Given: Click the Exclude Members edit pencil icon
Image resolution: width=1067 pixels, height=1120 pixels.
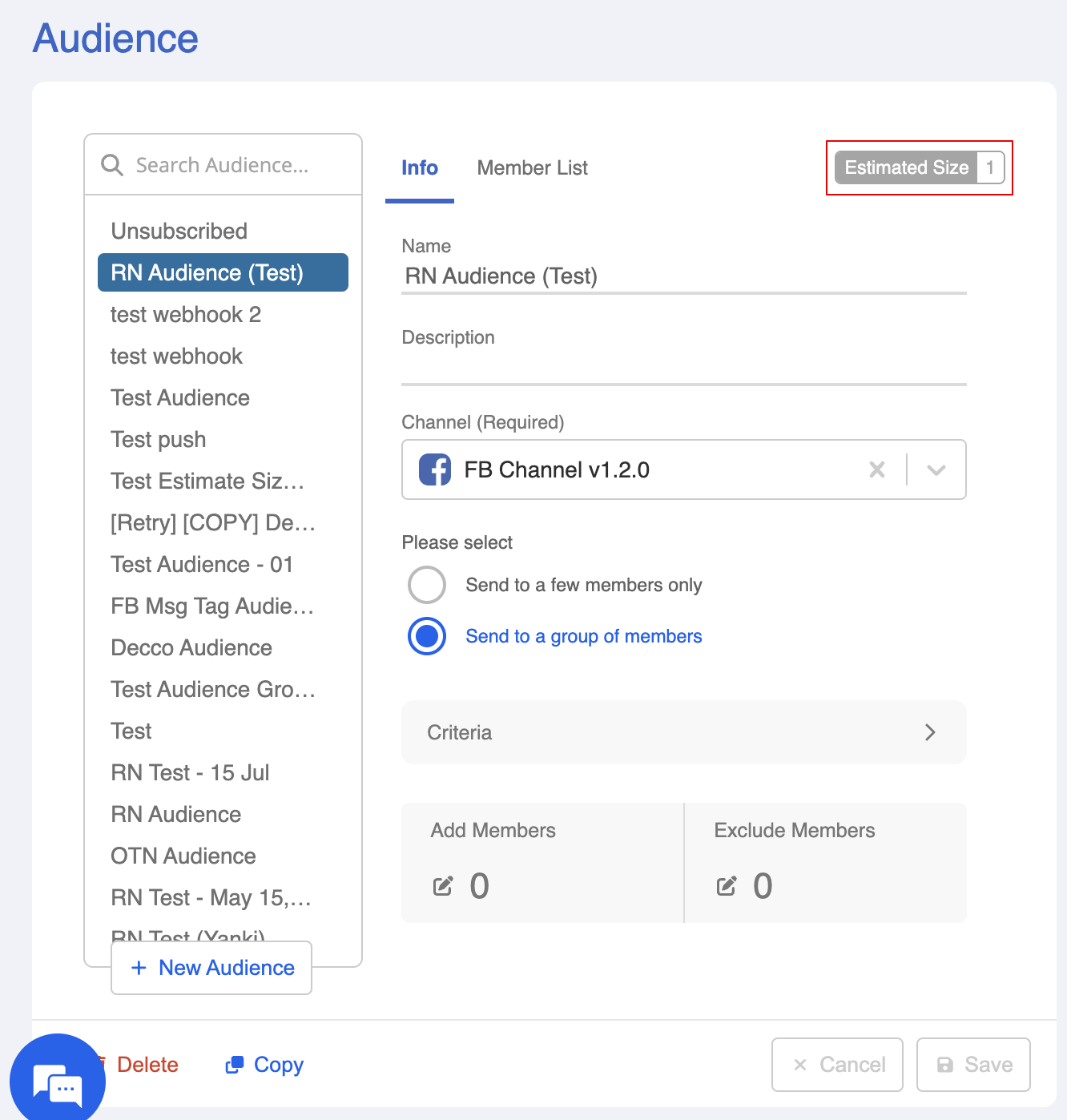Looking at the screenshot, I should pyautogui.click(x=727, y=886).
